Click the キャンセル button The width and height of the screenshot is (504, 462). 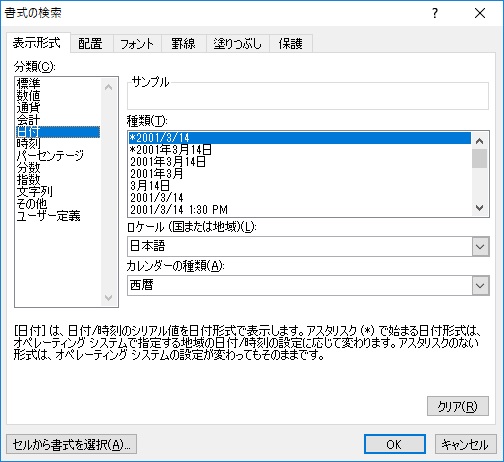point(465,444)
